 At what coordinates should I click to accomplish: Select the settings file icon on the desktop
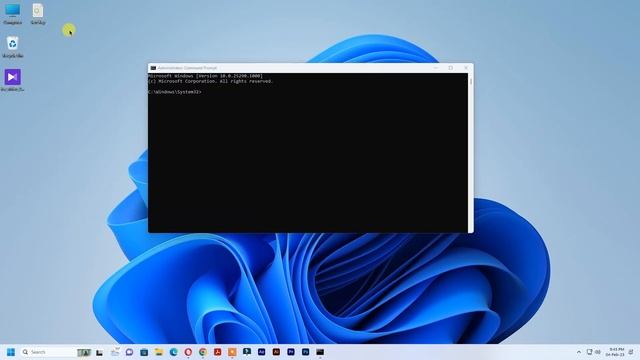click(38, 13)
